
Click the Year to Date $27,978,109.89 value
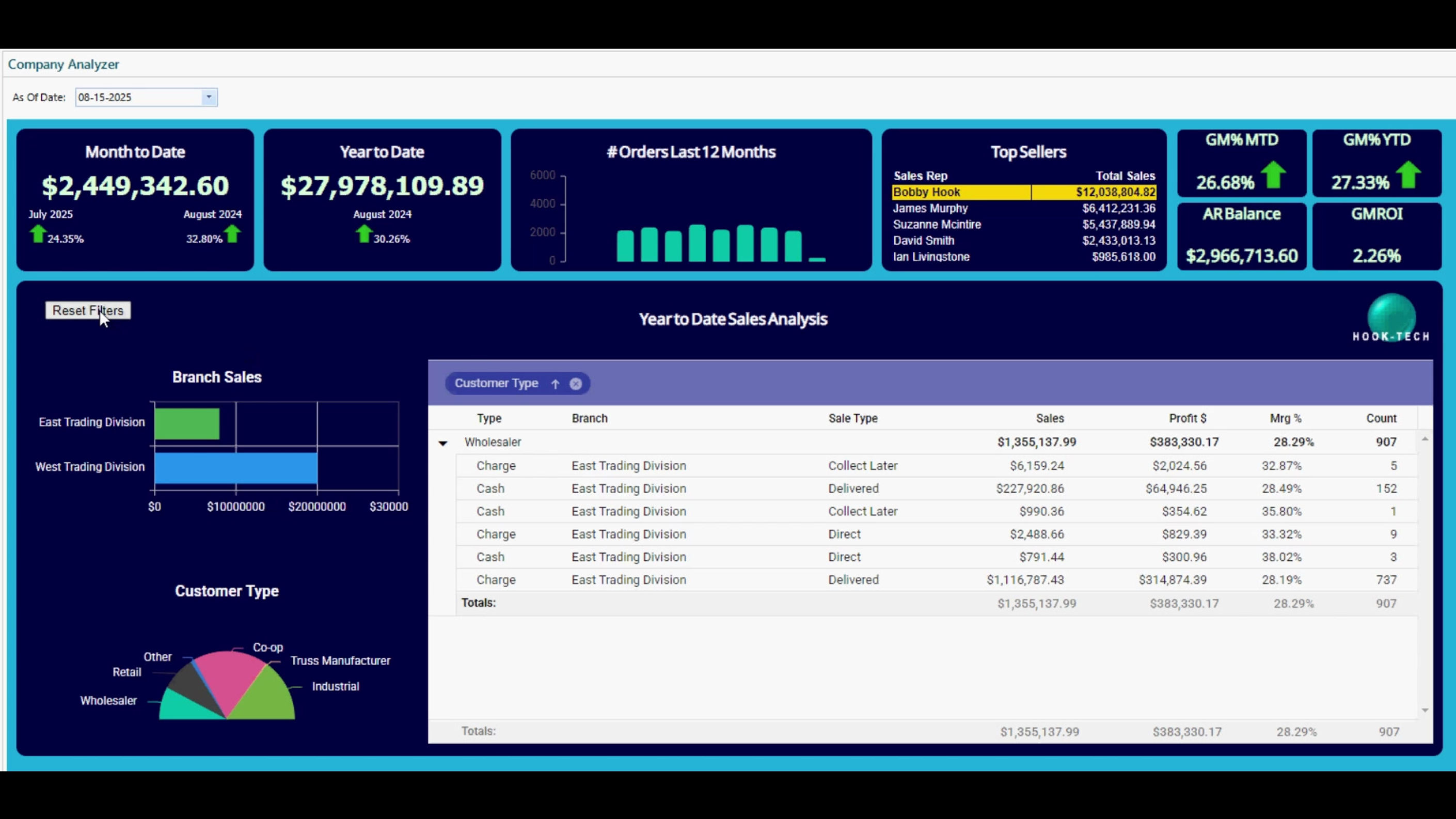[x=382, y=185]
